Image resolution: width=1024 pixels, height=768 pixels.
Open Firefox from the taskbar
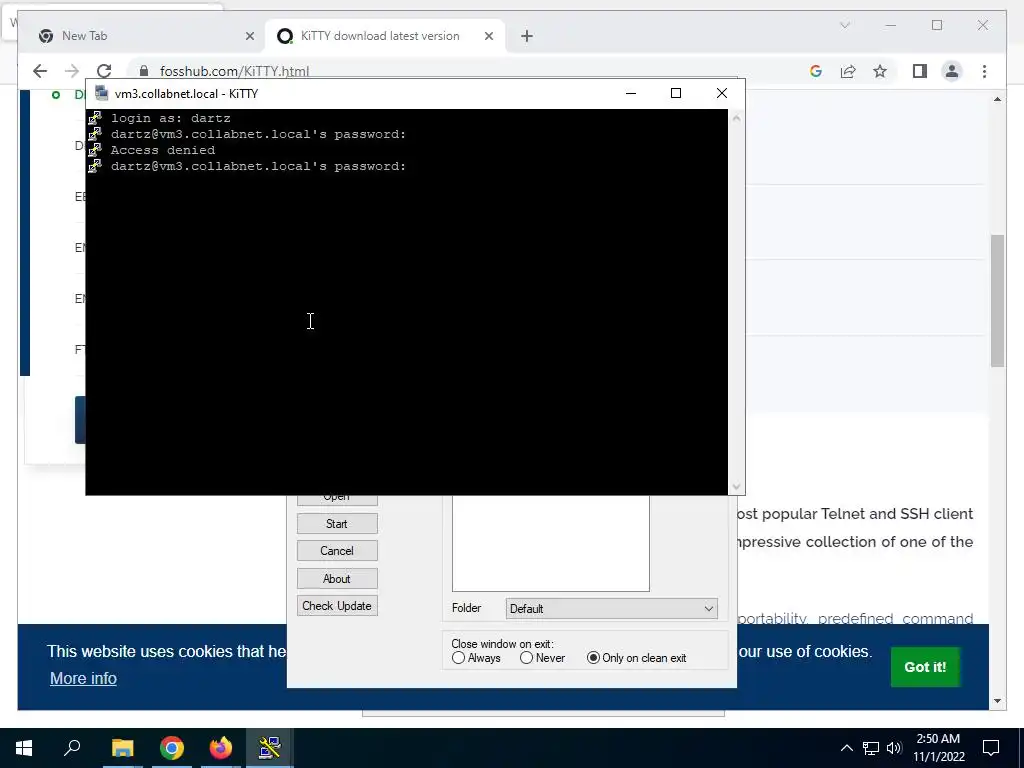221,748
